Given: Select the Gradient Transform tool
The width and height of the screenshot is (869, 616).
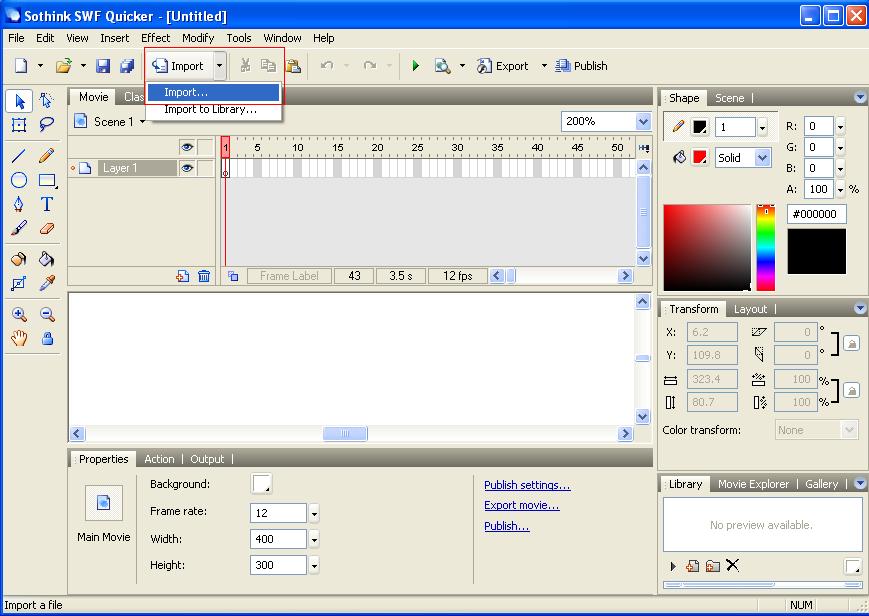Looking at the screenshot, I should 19,283.
